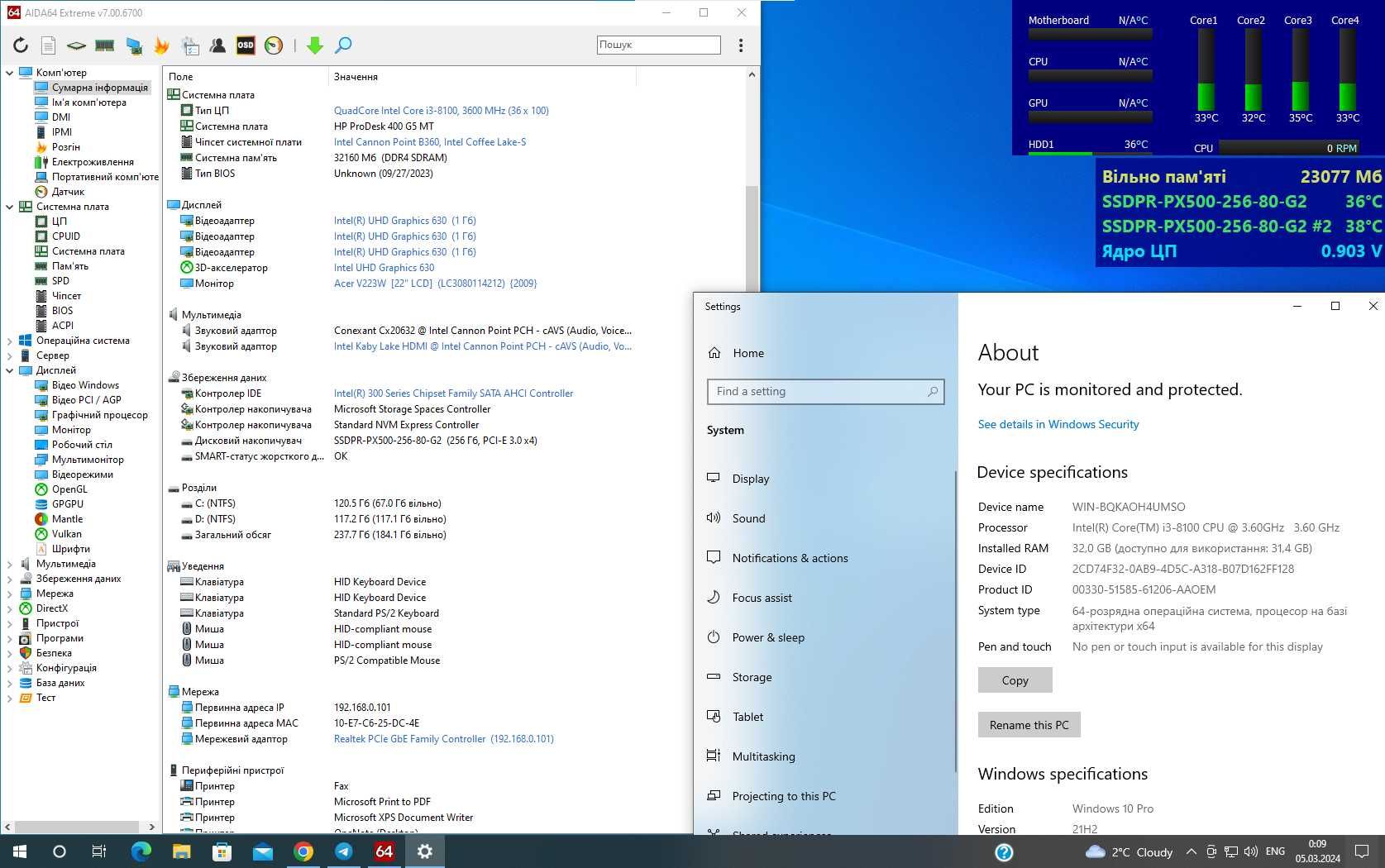Collapse the Дисплей tree node
Viewport: 1385px width, 868px height.
tap(9, 370)
